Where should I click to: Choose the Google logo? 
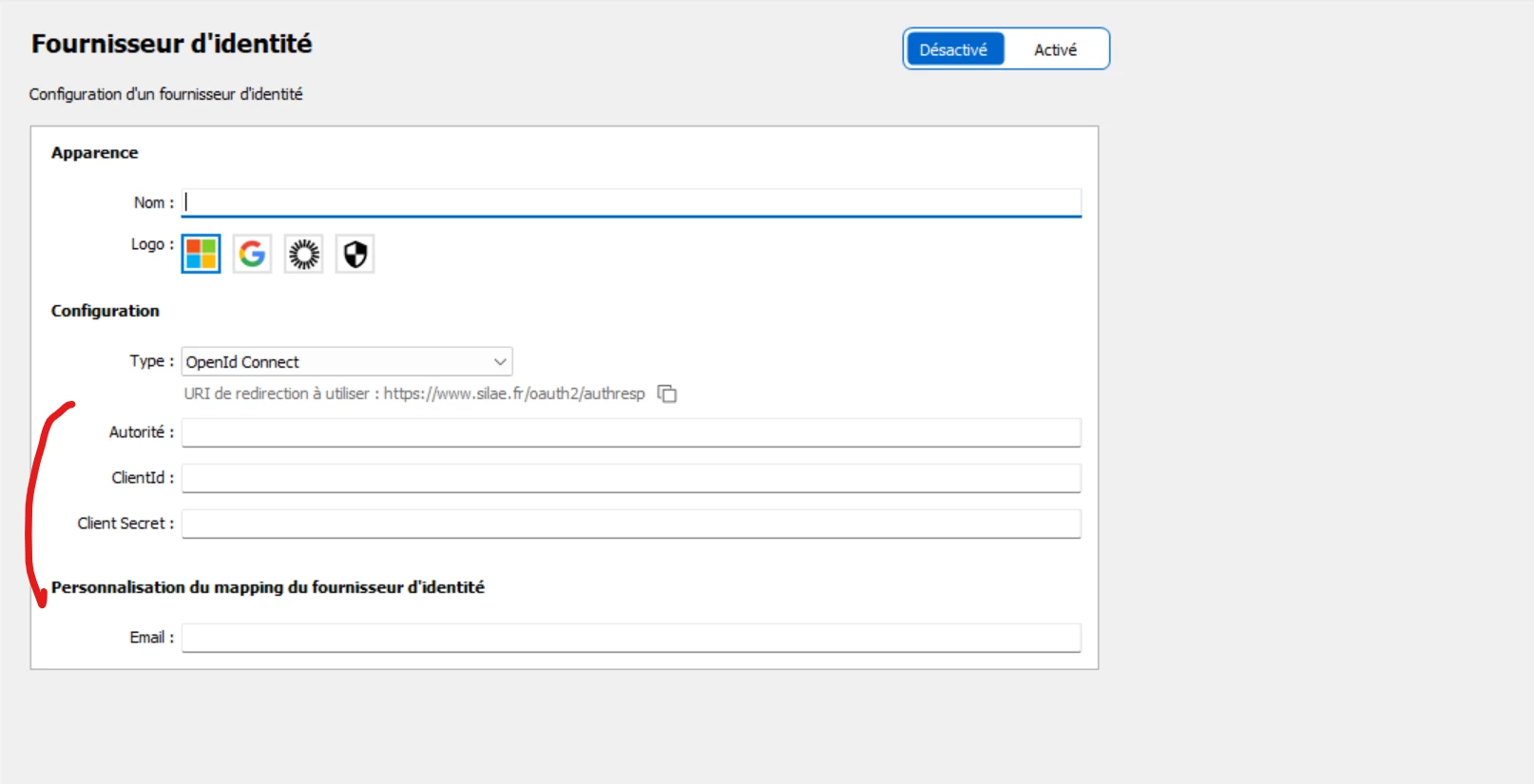(x=252, y=254)
